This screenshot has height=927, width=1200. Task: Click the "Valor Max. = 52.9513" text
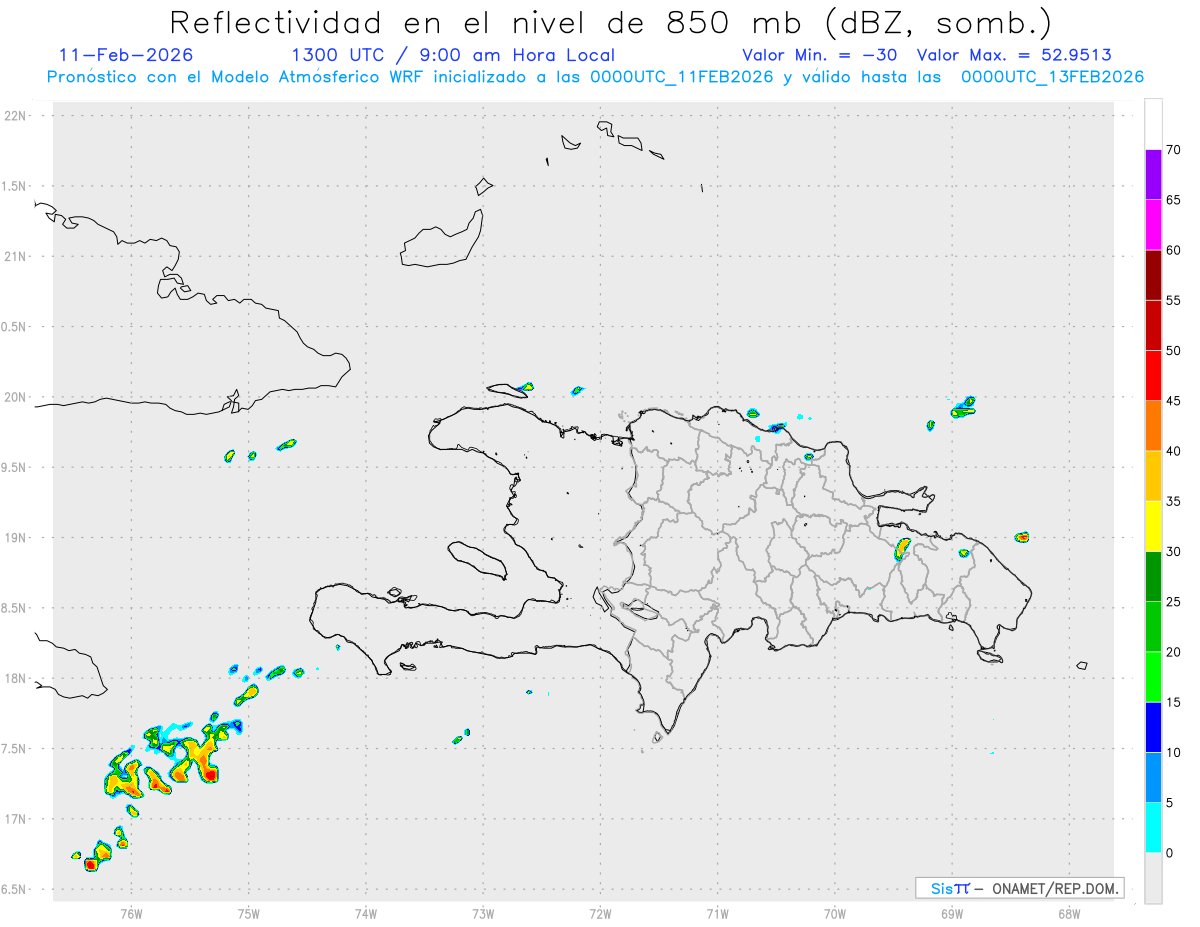click(1014, 55)
